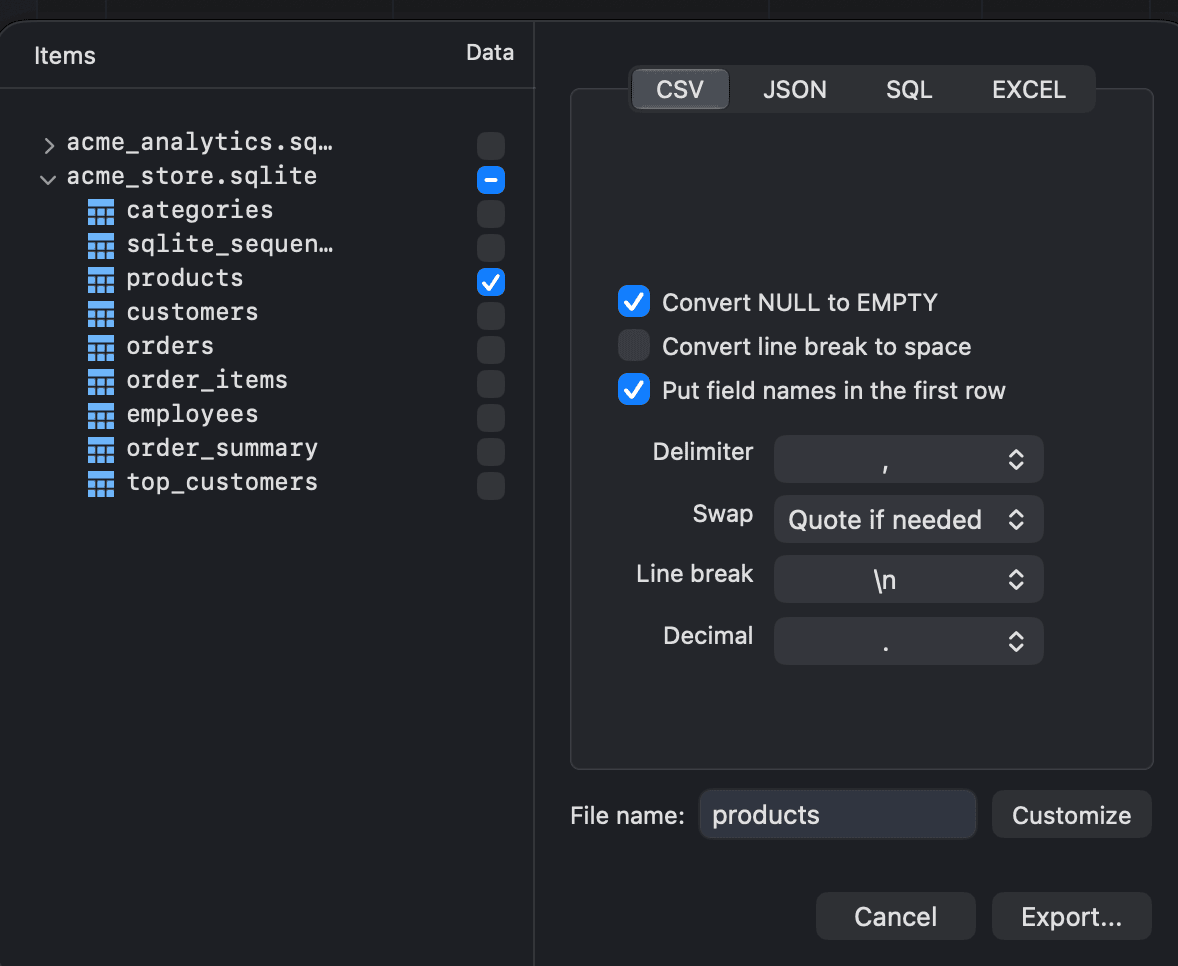Enable data export for categories table

pyautogui.click(x=491, y=213)
